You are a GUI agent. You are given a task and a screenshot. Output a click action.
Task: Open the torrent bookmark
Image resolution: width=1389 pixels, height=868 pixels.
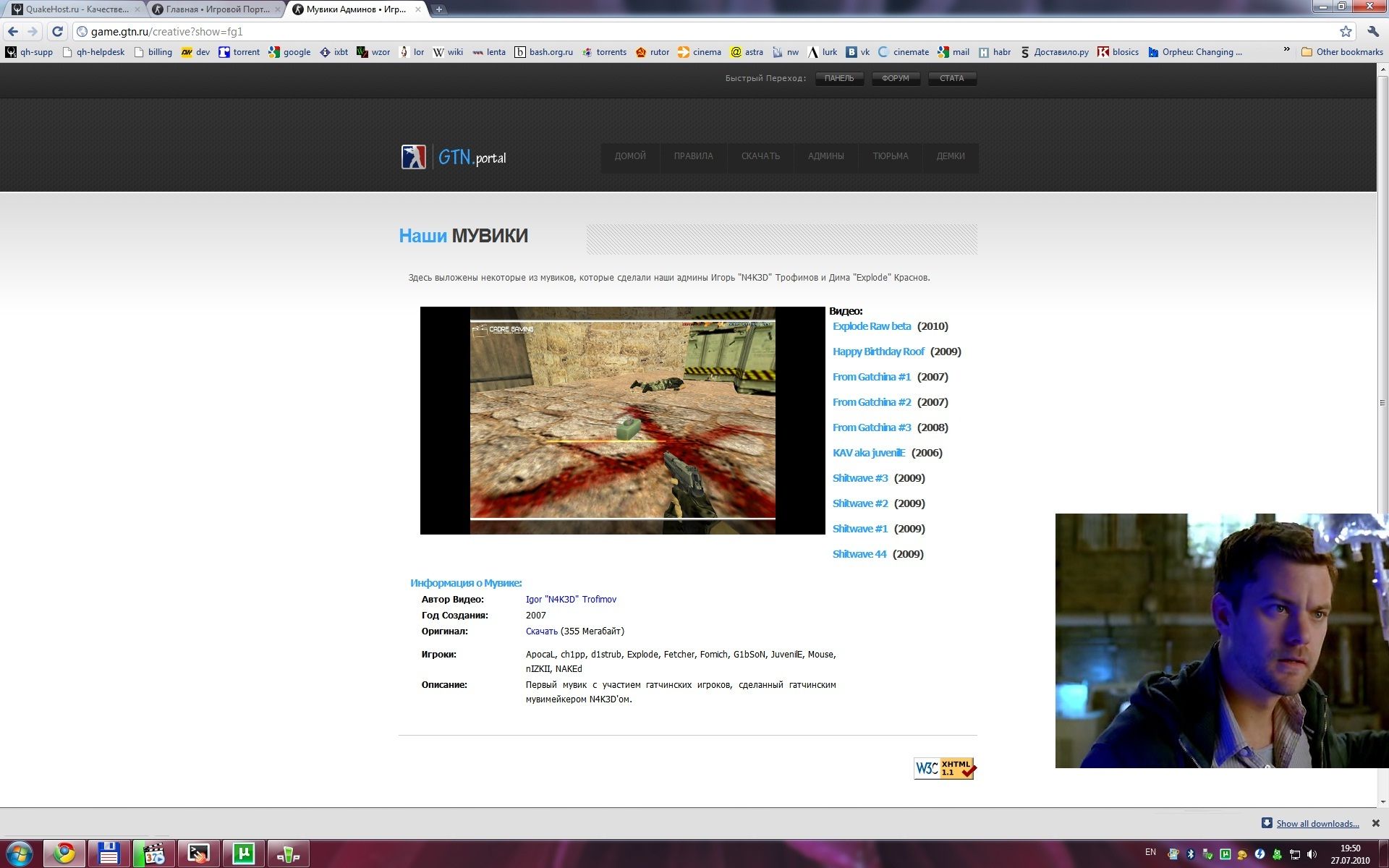tap(239, 52)
